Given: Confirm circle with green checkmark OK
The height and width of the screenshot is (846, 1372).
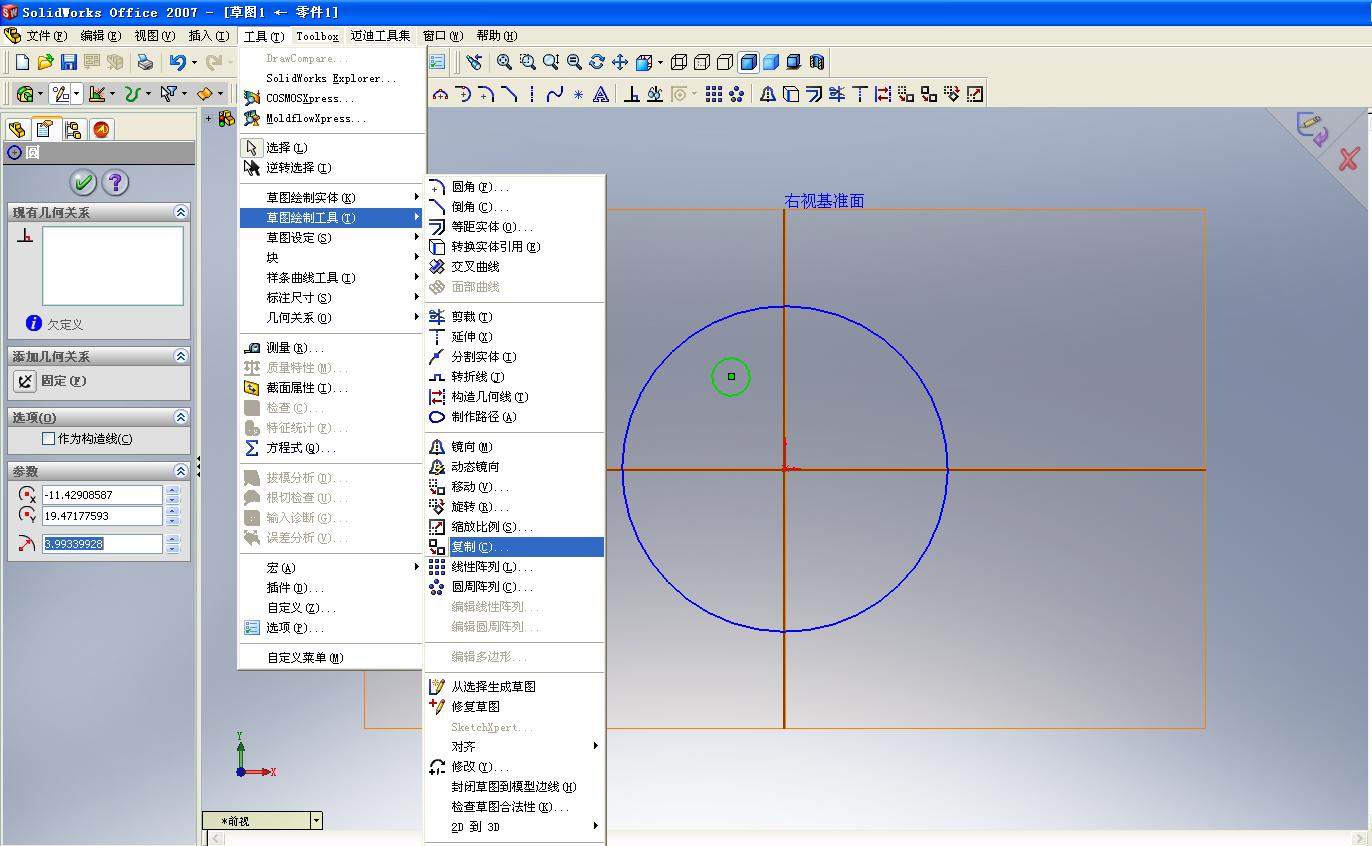Looking at the screenshot, I should (x=83, y=182).
